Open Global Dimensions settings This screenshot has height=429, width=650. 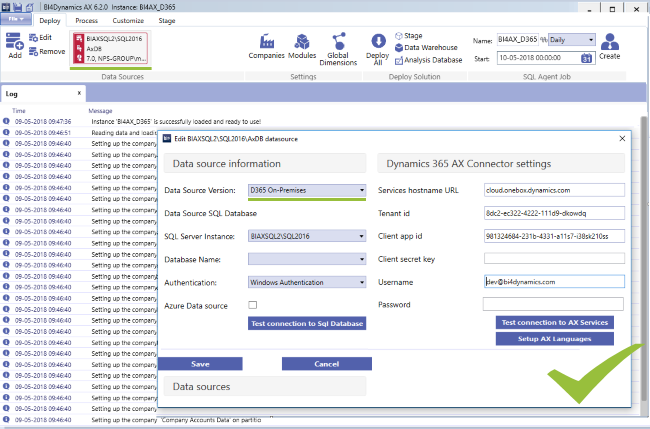point(338,49)
